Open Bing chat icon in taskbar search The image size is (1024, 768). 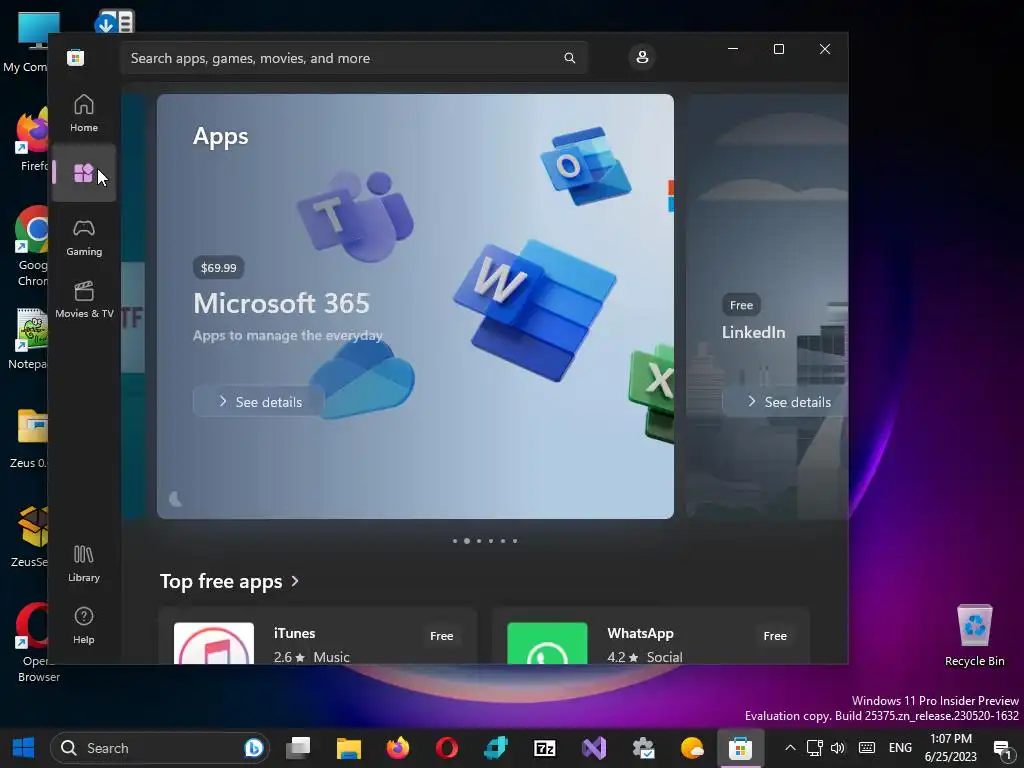[253, 748]
